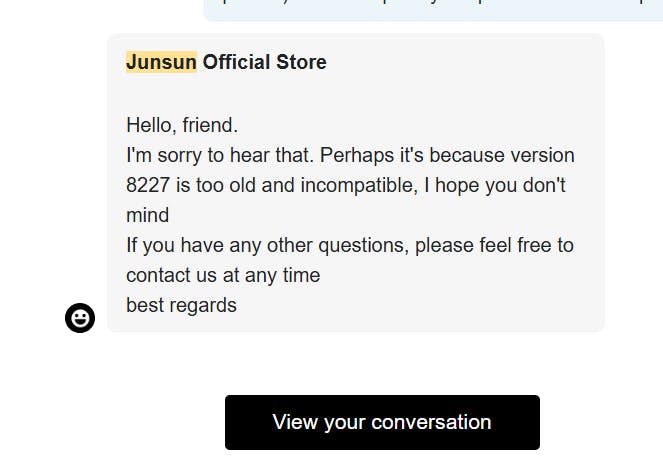The width and height of the screenshot is (663, 462).
Task: Click the Official Store sender name
Action: coord(265,62)
